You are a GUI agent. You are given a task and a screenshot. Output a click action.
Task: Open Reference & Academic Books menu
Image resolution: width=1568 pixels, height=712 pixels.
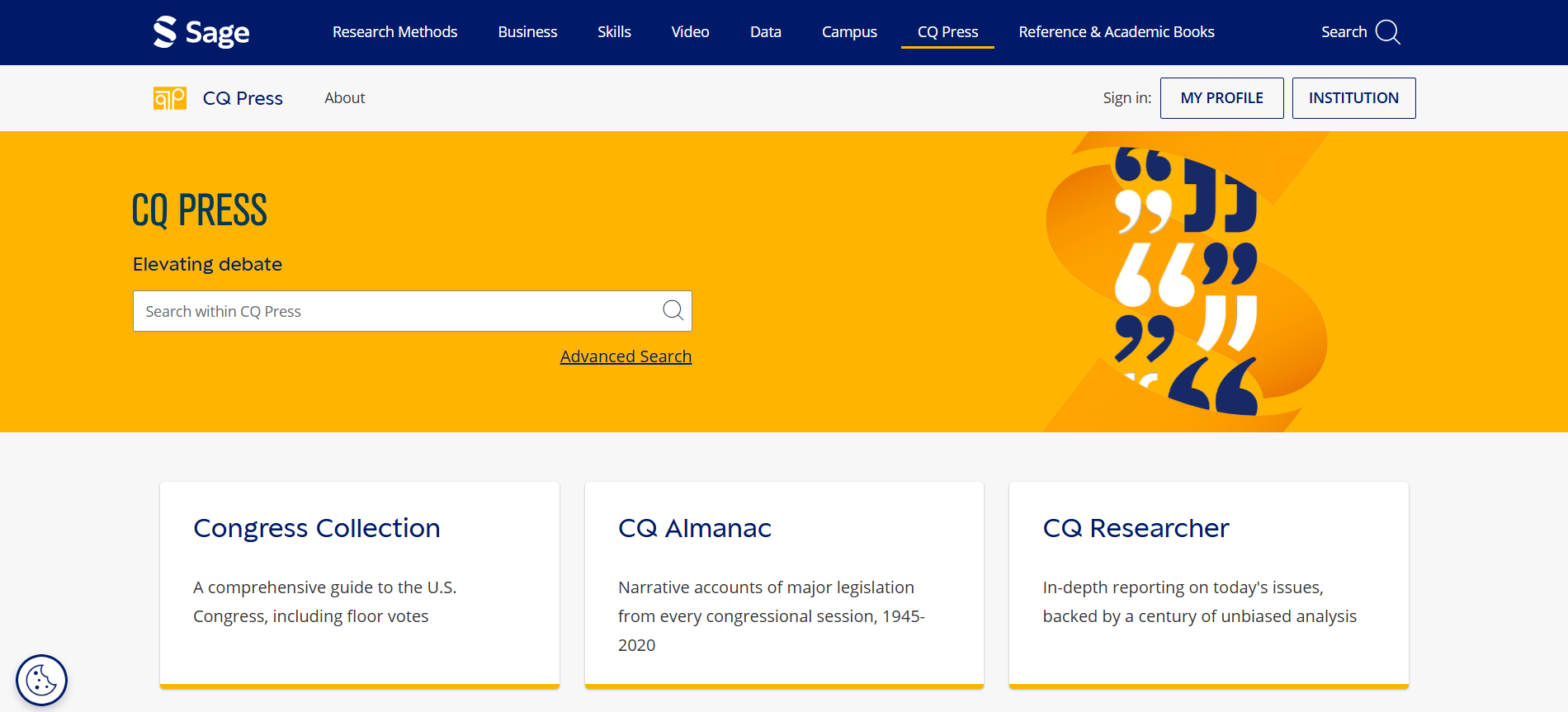click(1116, 32)
